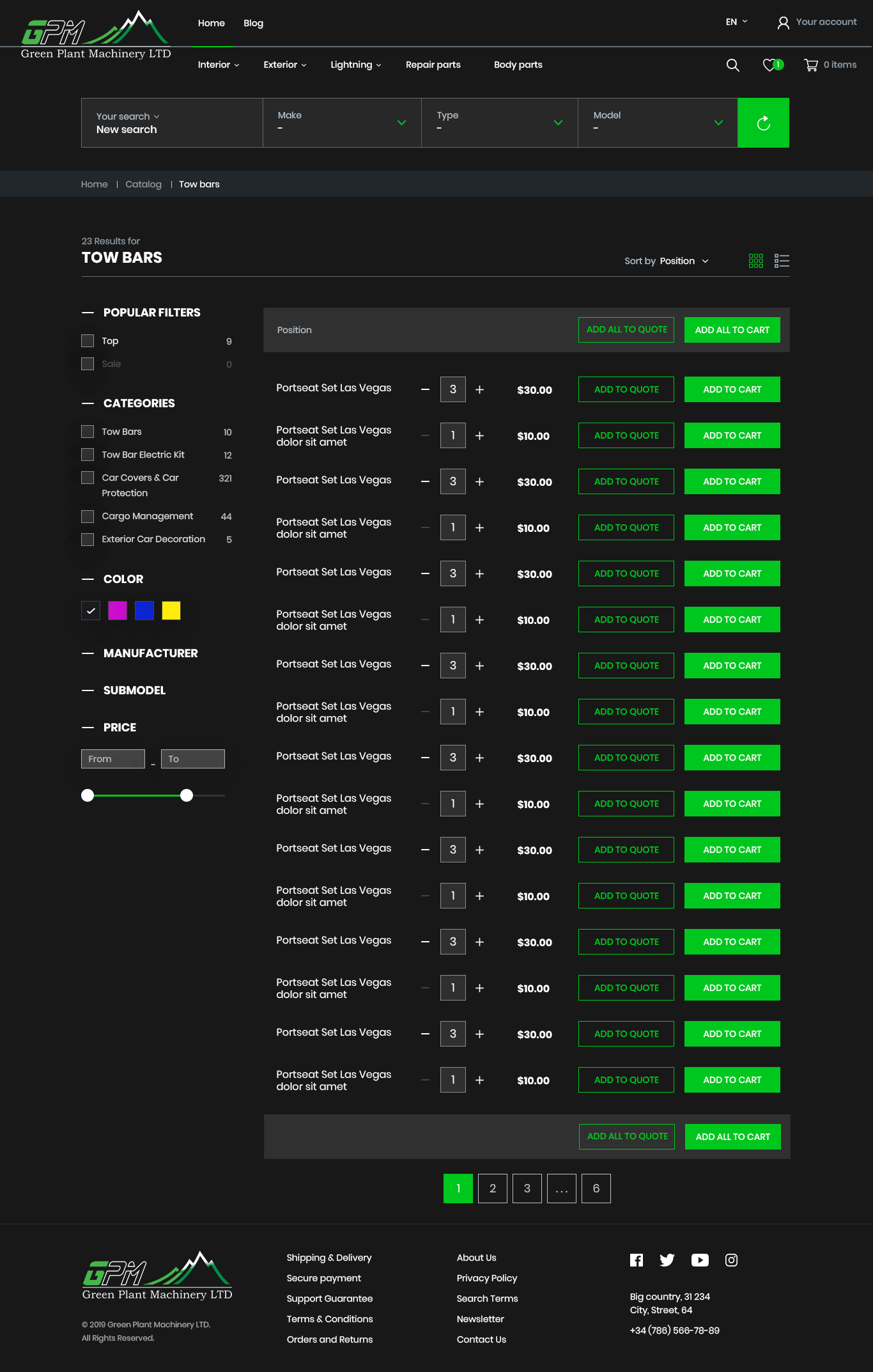The height and width of the screenshot is (1372, 873).
Task: Click the top Add All to Quote button
Action: click(626, 330)
